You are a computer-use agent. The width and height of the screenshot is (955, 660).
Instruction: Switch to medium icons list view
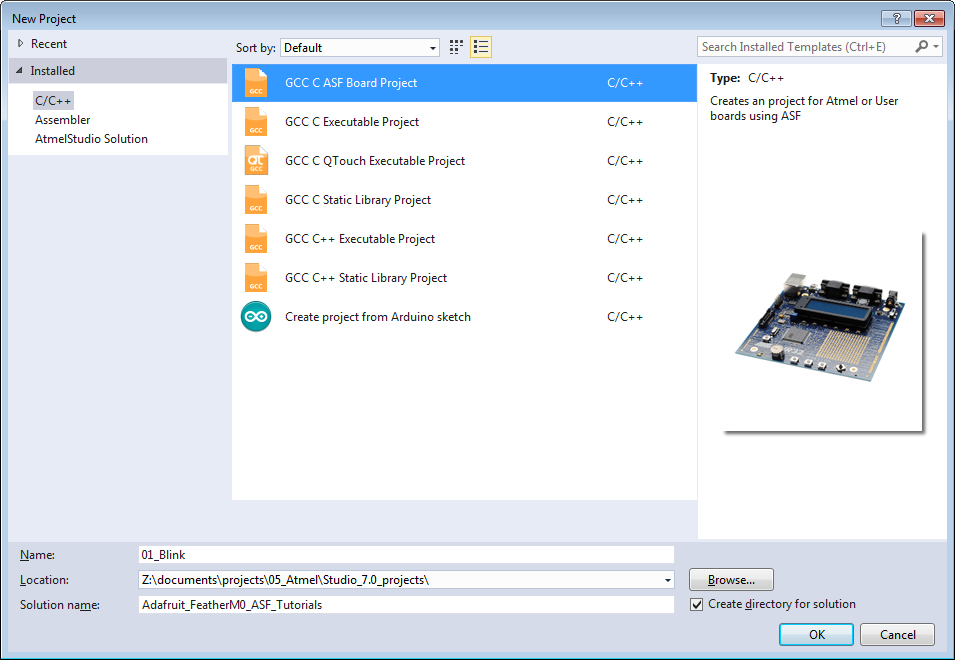coord(481,47)
